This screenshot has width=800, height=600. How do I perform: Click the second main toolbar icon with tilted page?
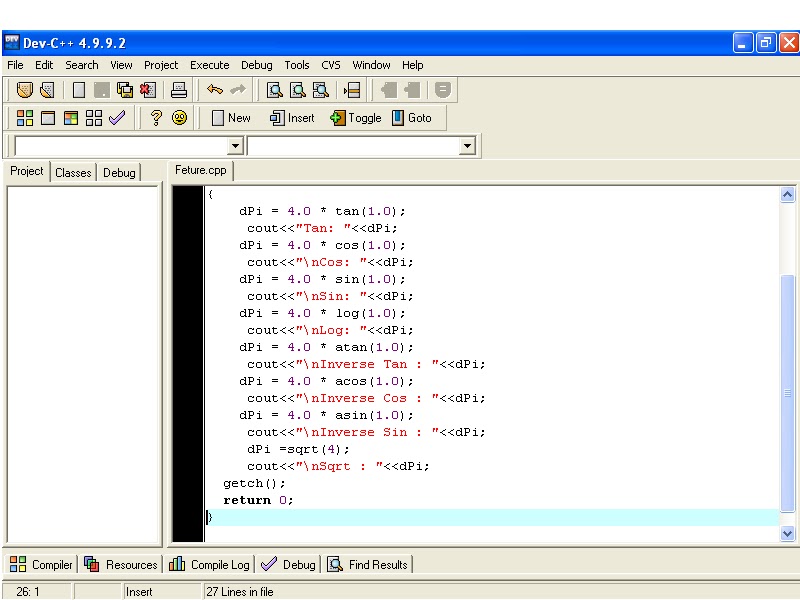click(x=47, y=90)
